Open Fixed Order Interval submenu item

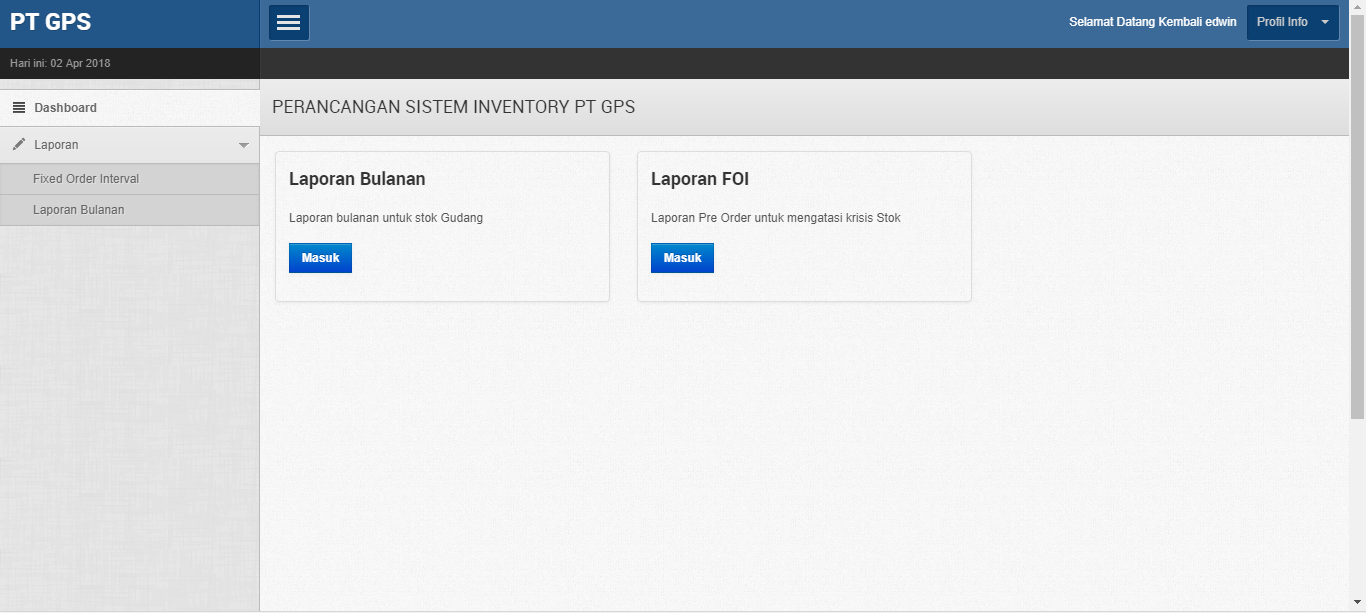coord(86,179)
